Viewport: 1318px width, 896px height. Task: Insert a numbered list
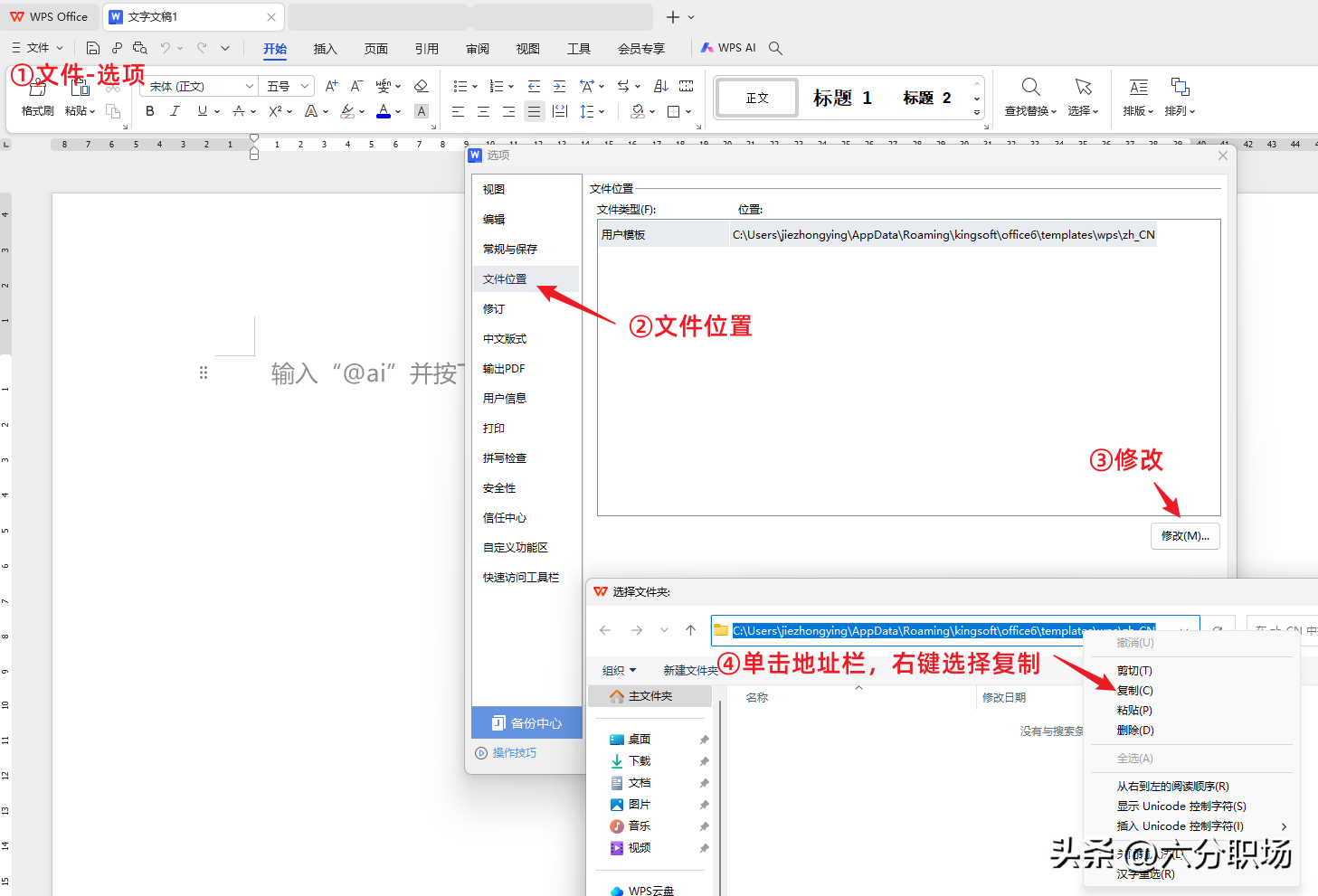point(497,86)
